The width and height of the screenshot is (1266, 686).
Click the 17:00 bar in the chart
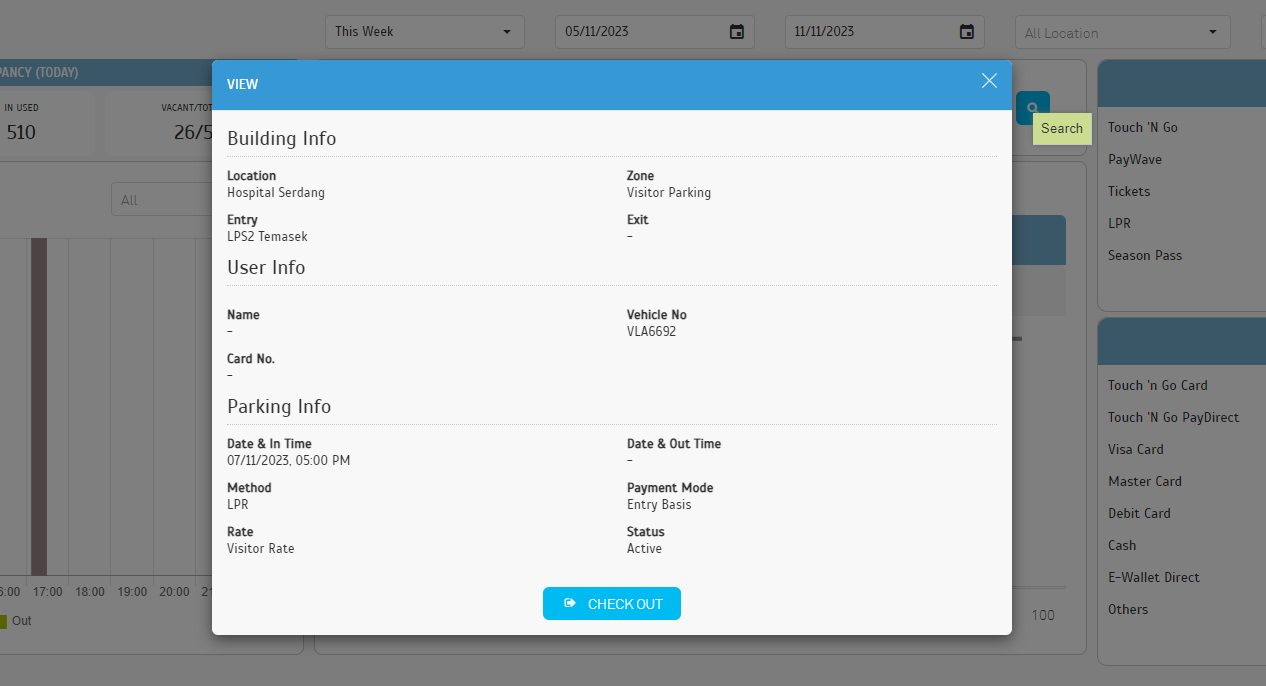pos(39,406)
